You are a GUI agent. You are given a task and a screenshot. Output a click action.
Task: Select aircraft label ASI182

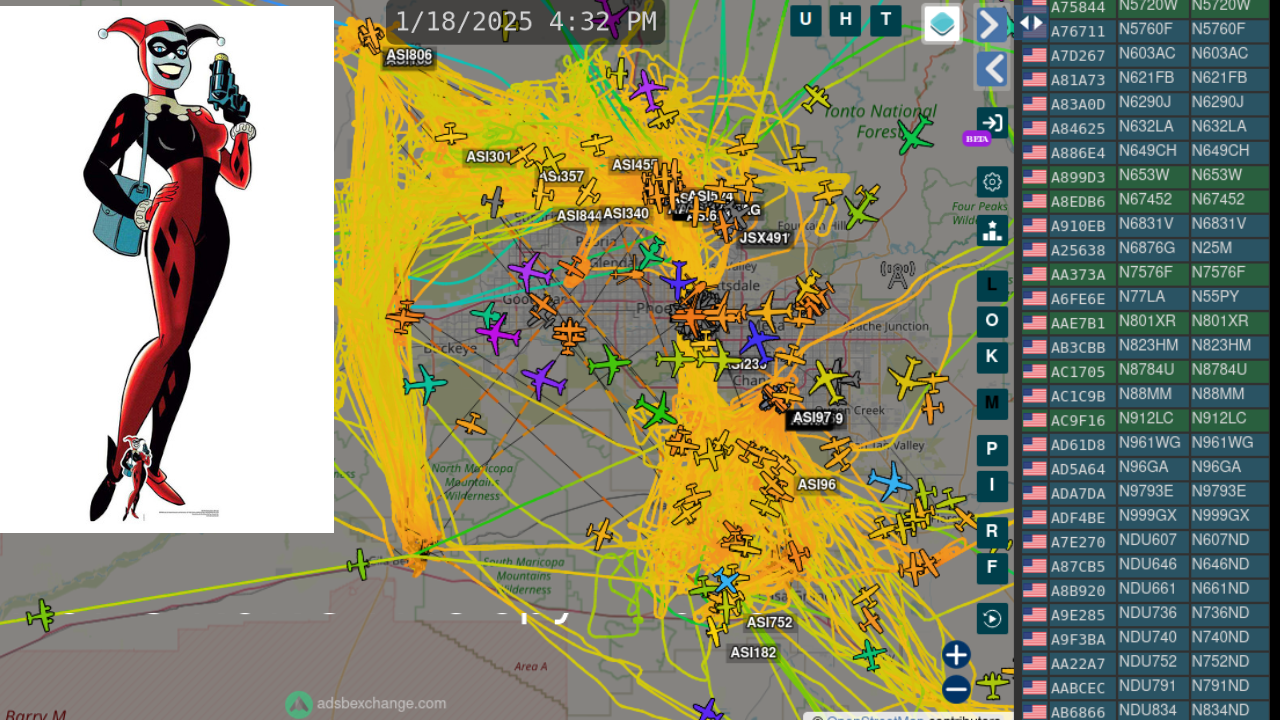click(x=753, y=653)
